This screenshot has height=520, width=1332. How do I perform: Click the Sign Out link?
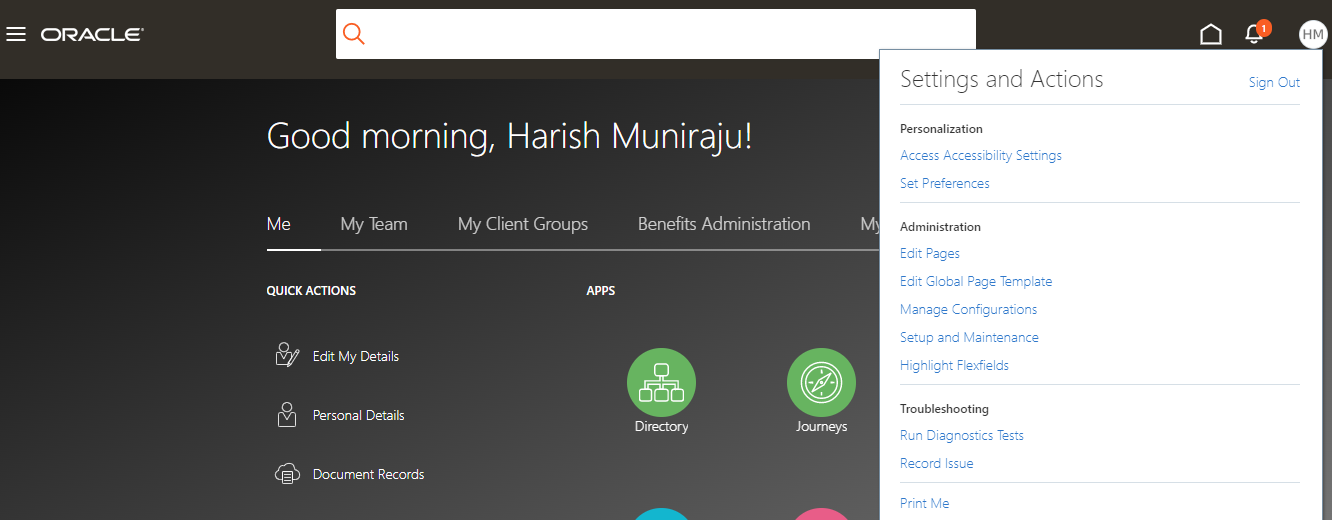click(1274, 82)
